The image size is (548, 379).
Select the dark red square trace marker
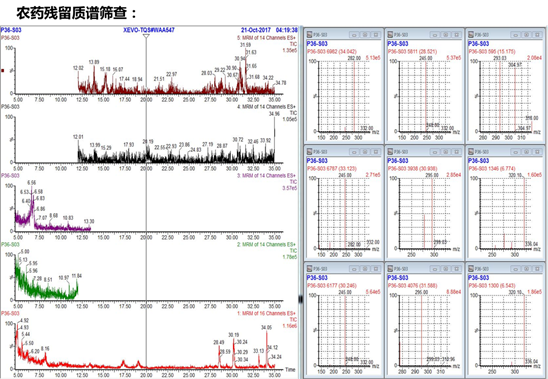[3, 71]
